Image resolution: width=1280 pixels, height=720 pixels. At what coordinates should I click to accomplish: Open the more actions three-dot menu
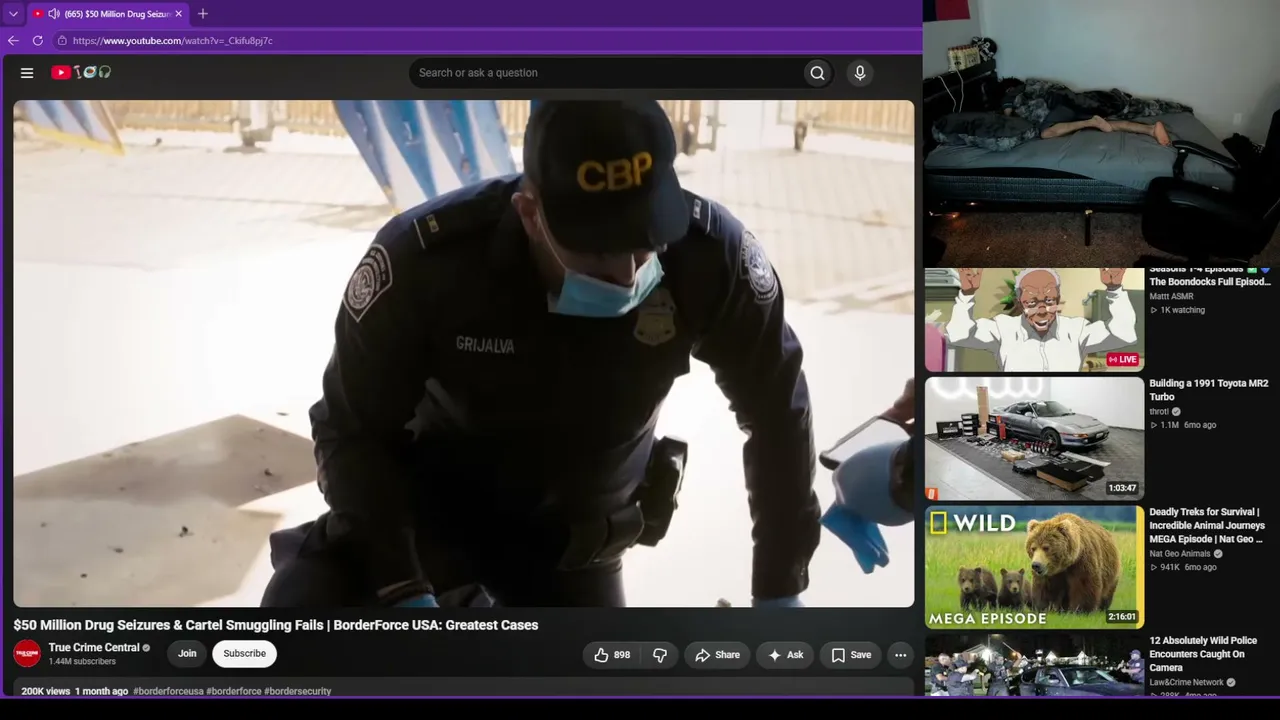(x=900, y=655)
